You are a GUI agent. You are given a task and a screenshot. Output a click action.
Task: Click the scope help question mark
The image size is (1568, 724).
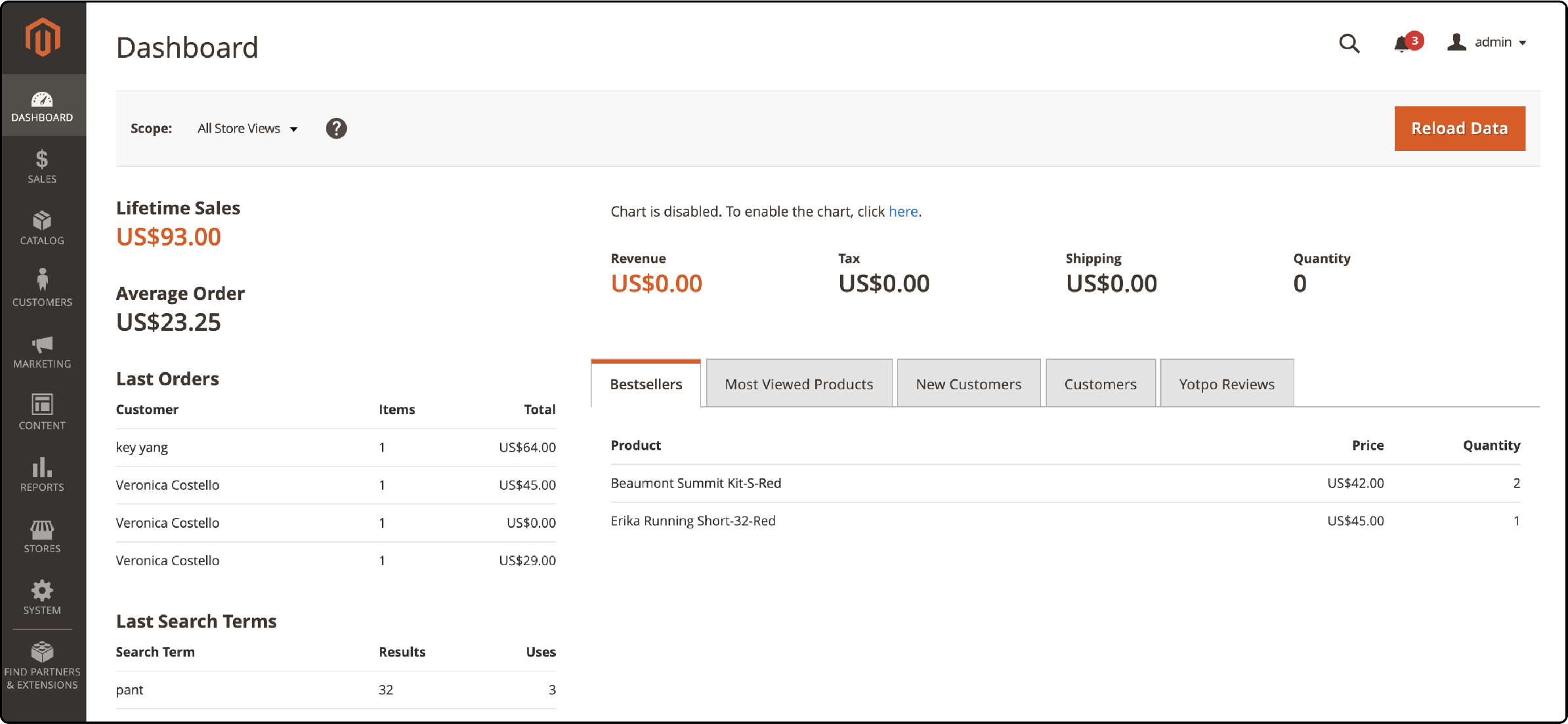337,128
